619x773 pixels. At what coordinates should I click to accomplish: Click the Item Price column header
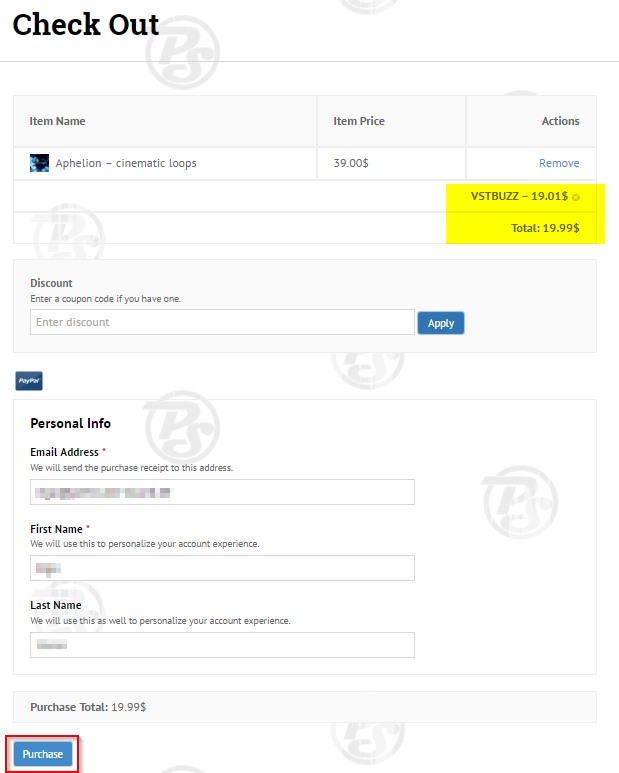[359, 121]
